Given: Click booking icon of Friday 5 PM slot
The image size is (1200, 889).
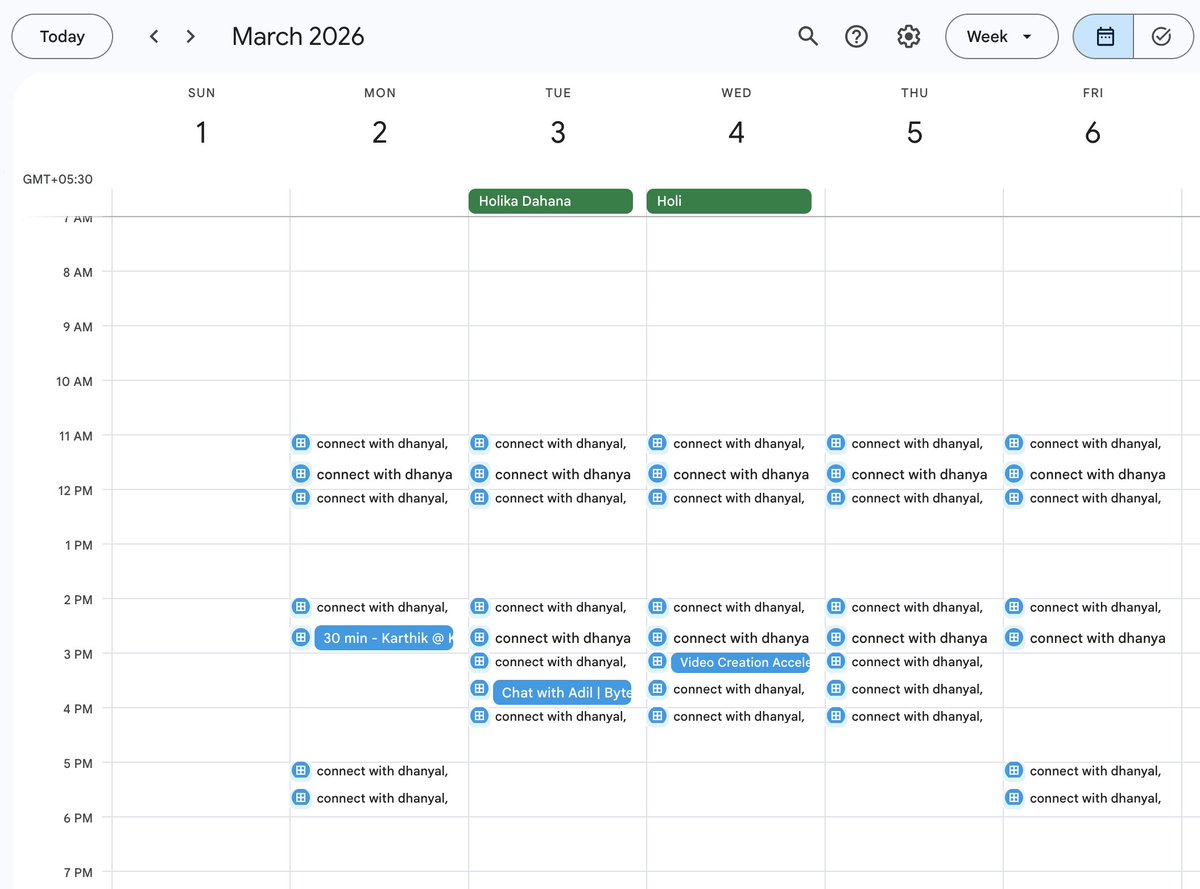Looking at the screenshot, I should coord(1014,770).
